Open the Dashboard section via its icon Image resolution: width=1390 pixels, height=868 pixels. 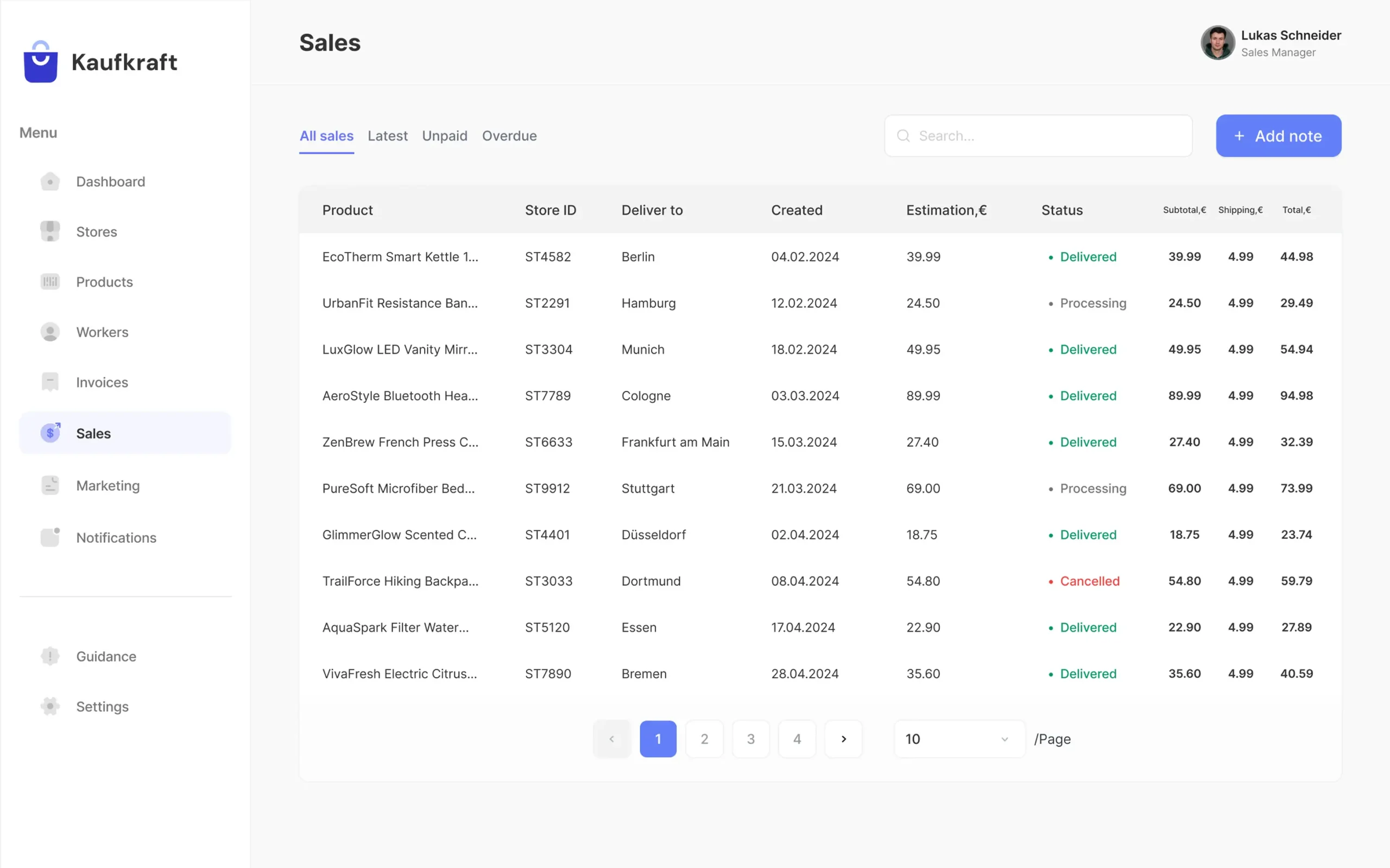50,181
